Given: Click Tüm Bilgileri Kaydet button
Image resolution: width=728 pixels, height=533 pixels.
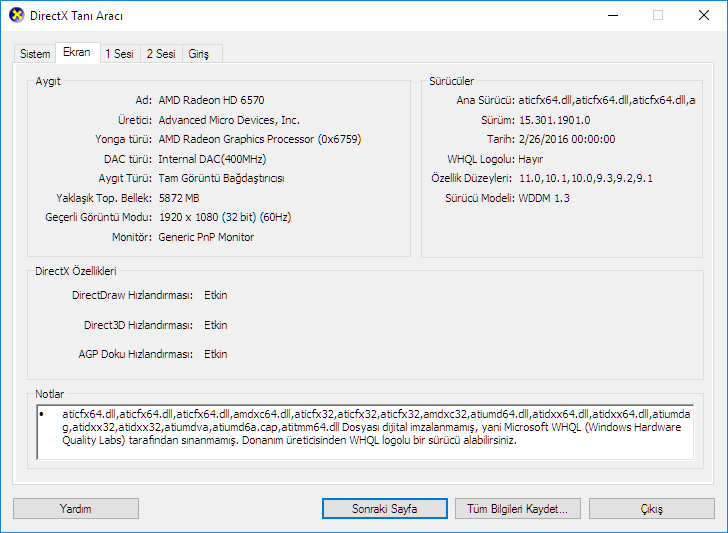Looking at the screenshot, I should (x=518, y=508).
